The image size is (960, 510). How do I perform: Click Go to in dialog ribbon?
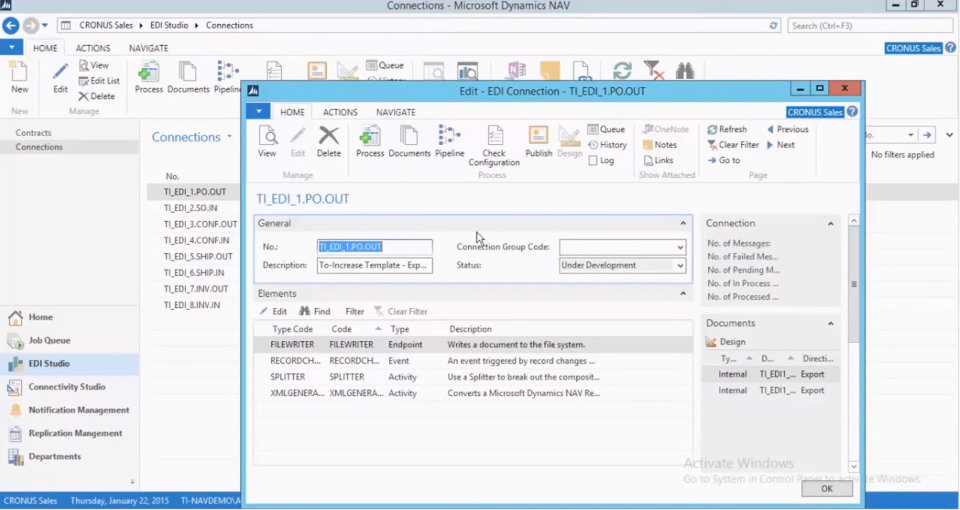(x=724, y=160)
